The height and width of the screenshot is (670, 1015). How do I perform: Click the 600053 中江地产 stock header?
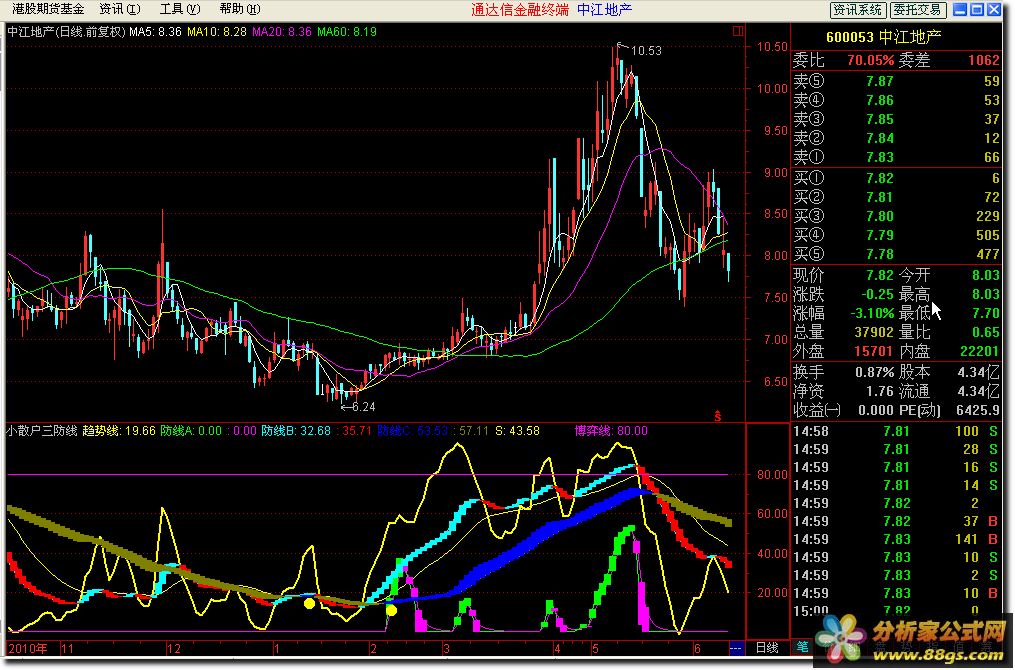tap(884, 37)
